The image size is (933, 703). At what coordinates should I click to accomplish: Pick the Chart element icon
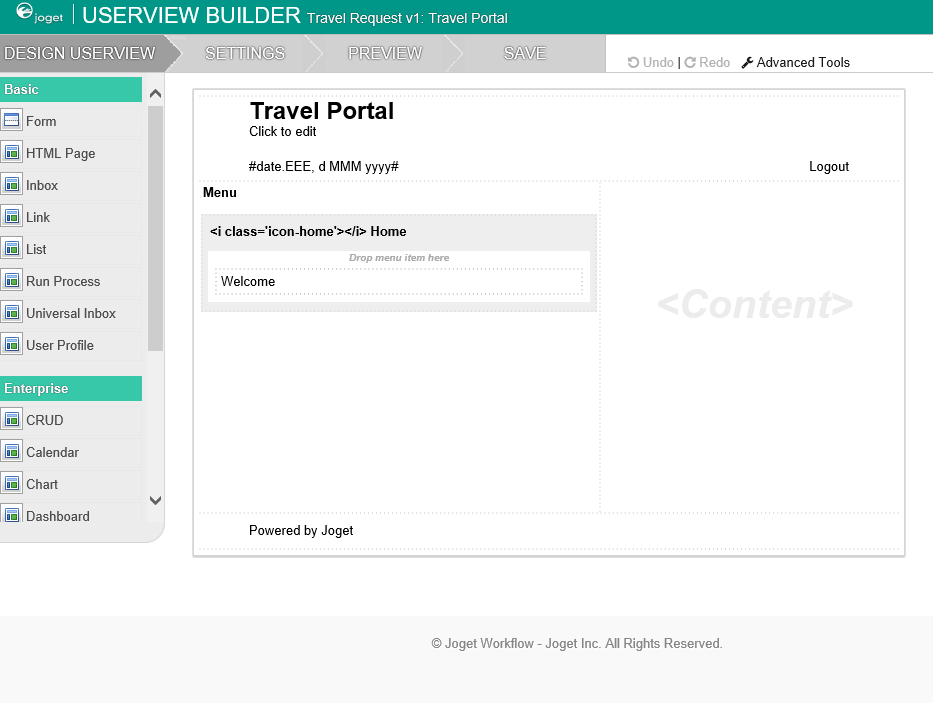click(x=12, y=484)
